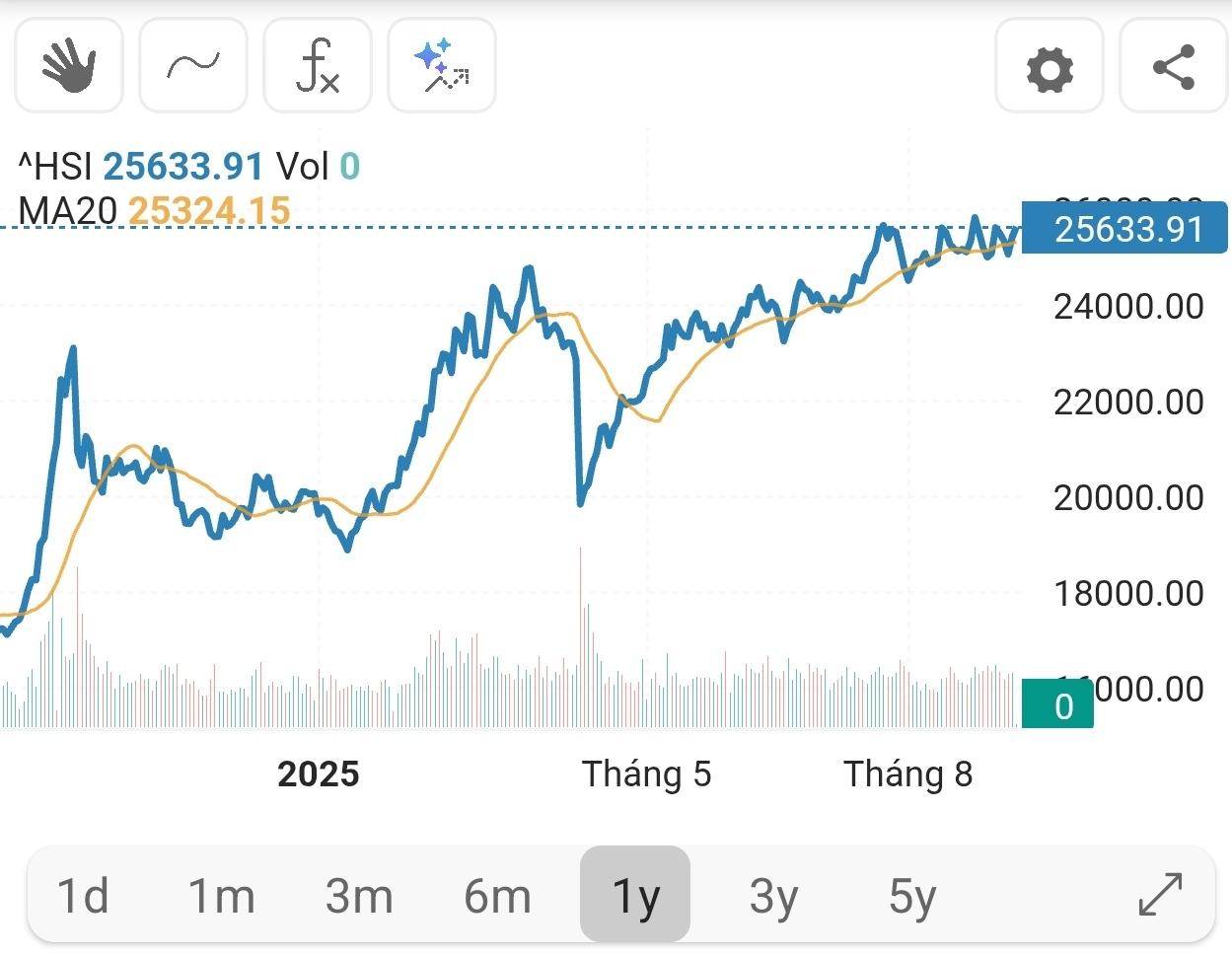The width and height of the screenshot is (1232, 957).
Task: Open the fx indicators function menu
Action: 317,66
